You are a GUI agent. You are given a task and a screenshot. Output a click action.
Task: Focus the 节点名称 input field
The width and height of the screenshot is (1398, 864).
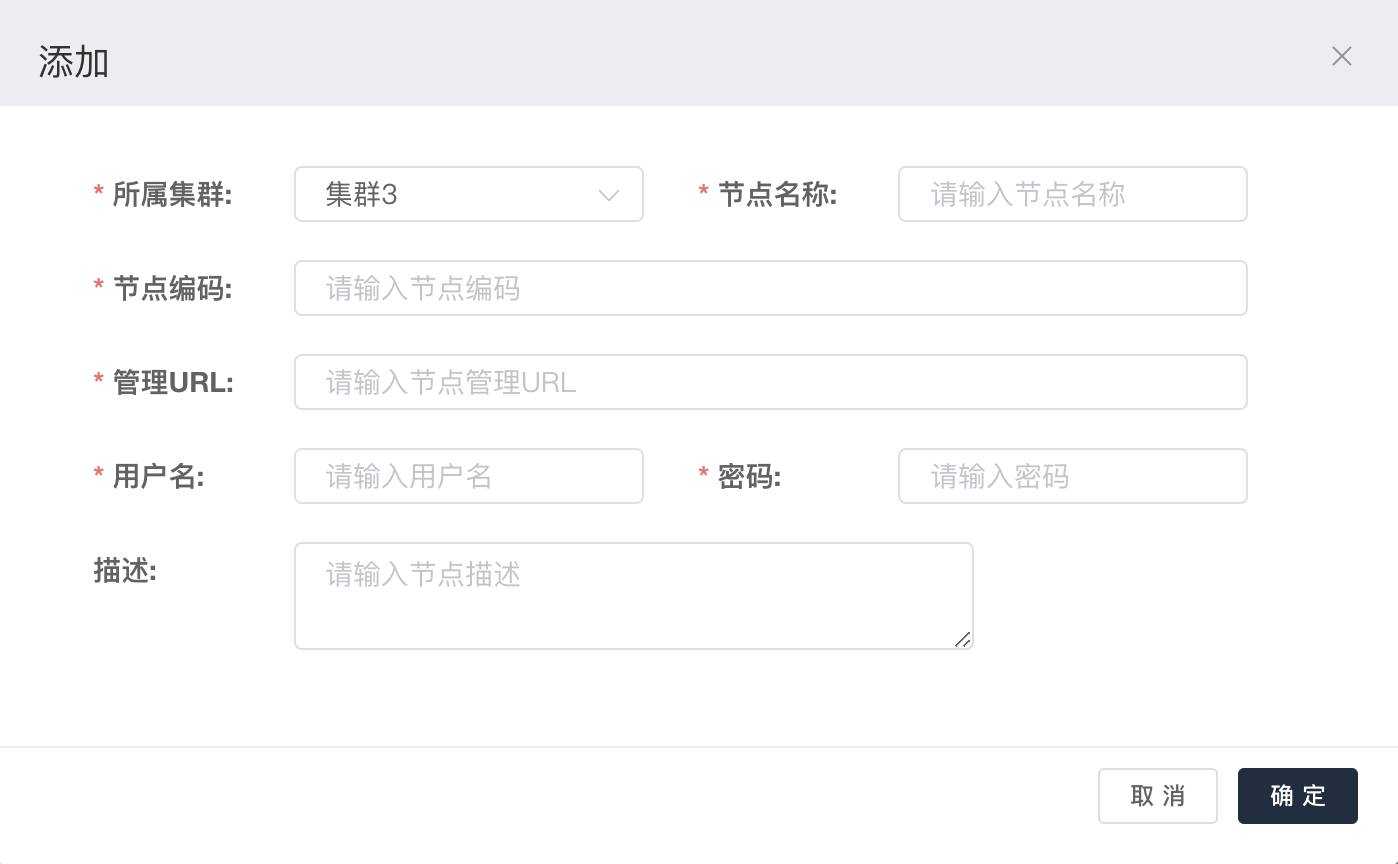coord(1072,194)
